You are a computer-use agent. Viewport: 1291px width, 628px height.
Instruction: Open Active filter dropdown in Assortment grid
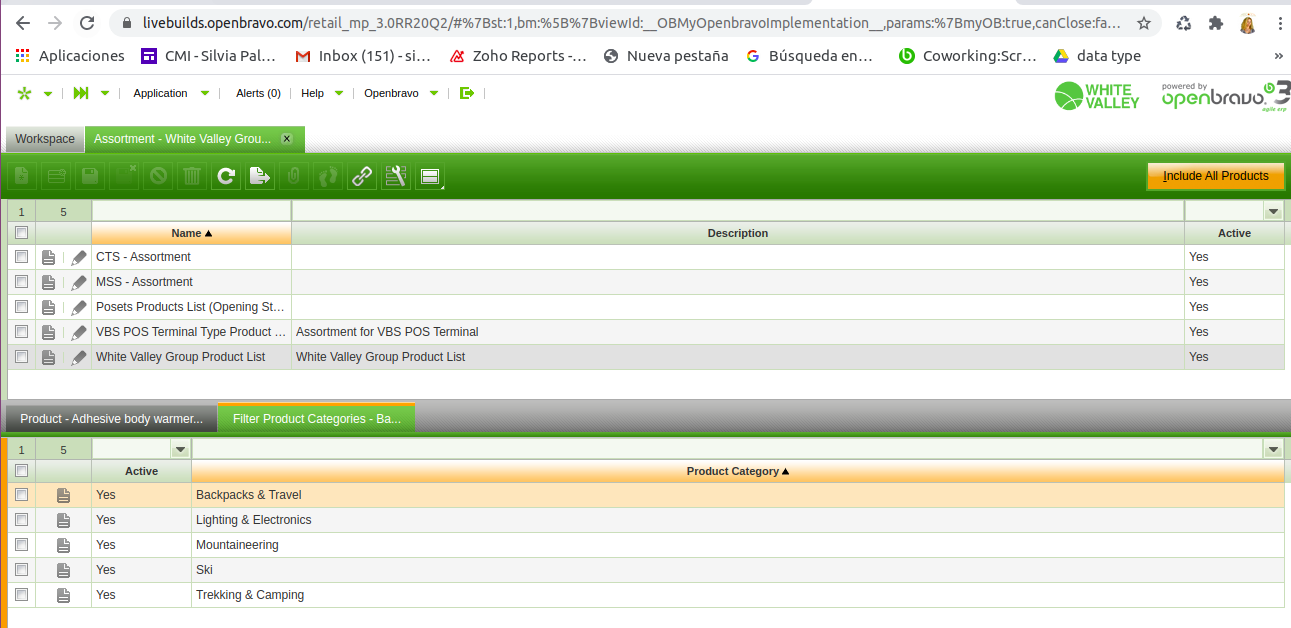tap(1273, 211)
